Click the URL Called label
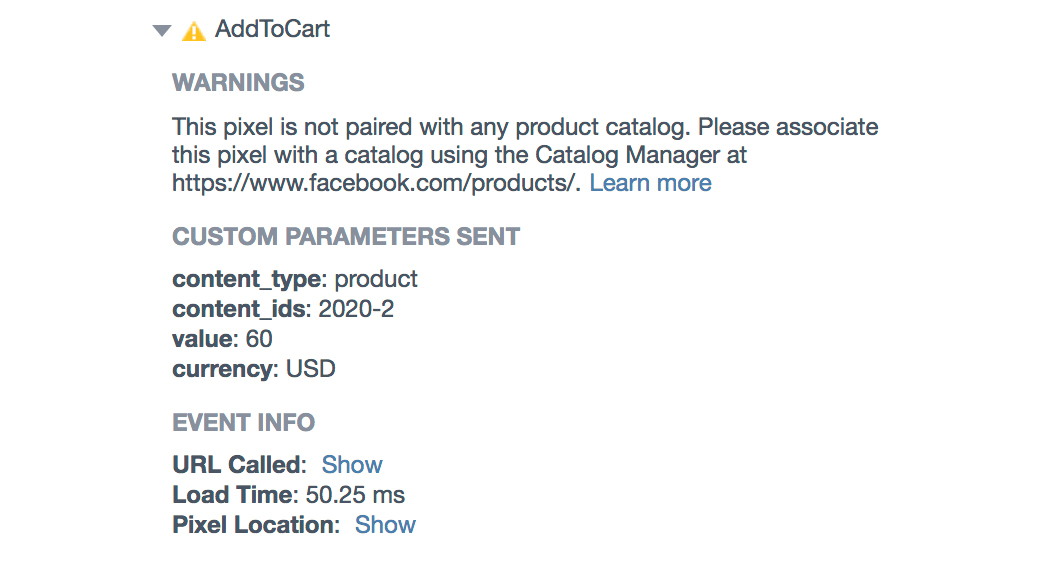 240,464
